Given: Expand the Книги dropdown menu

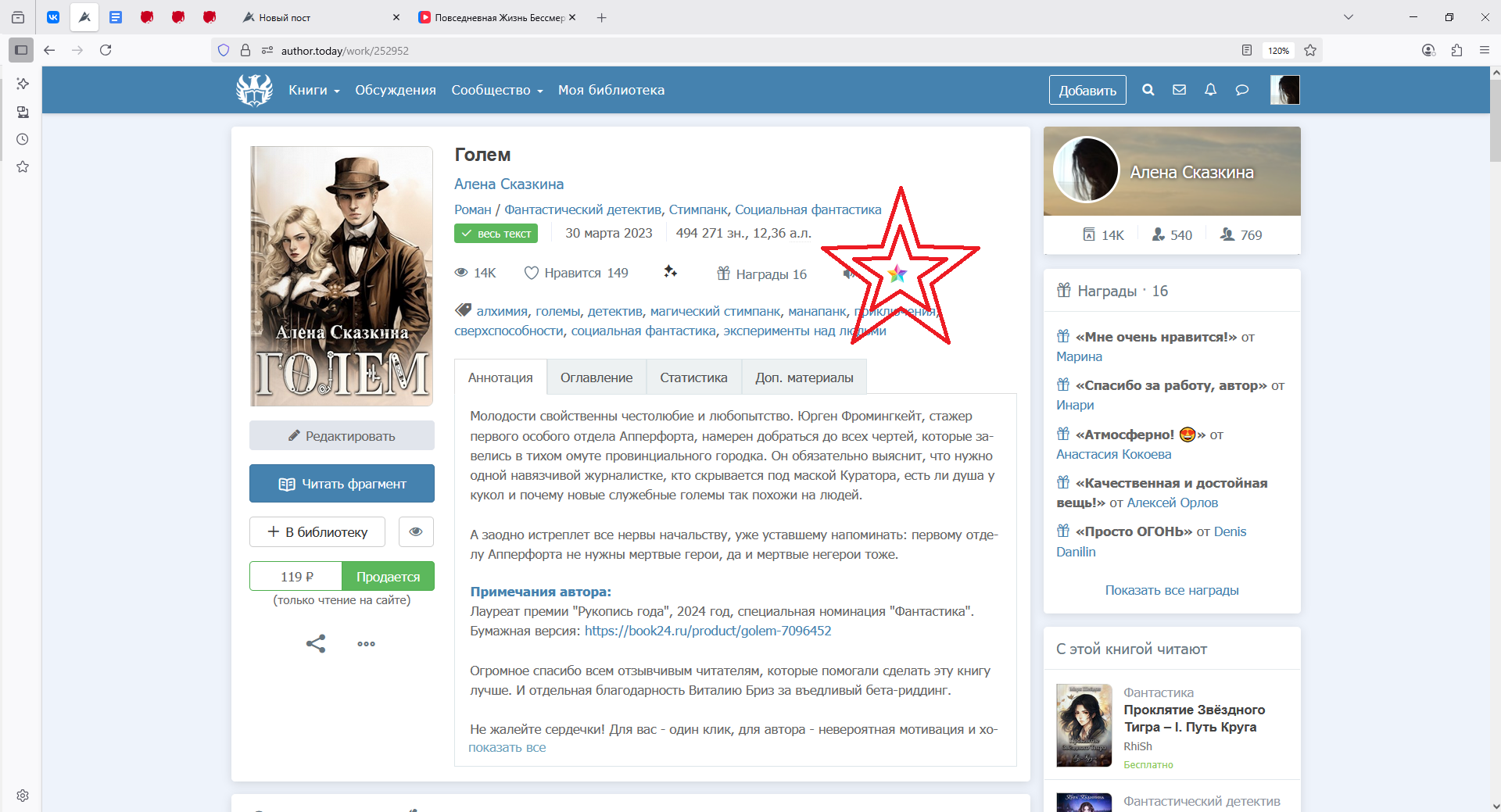Looking at the screenshot, I should pyautogui.click(x=313, y=90).
